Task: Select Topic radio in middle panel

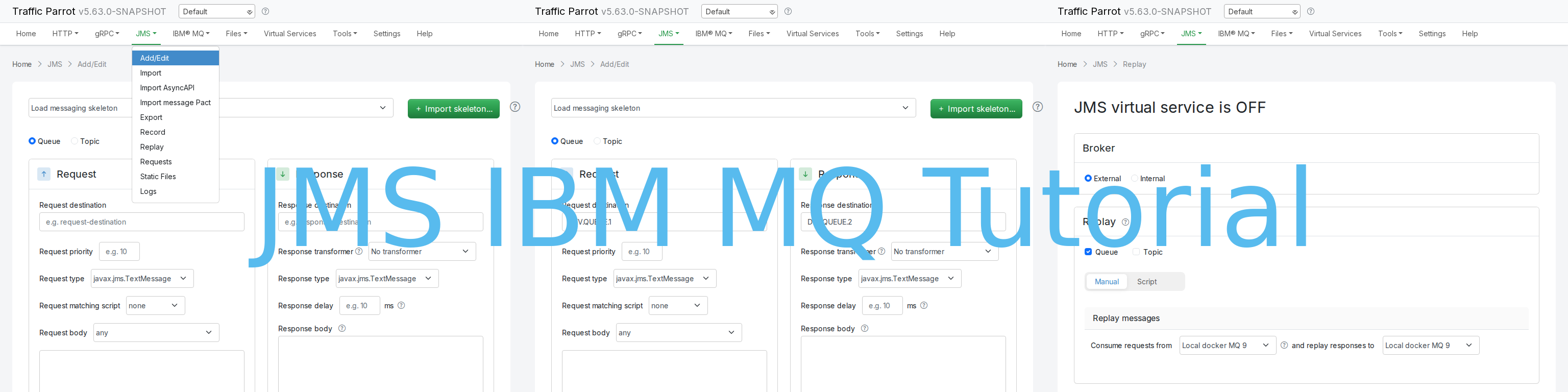Action: [597, 141]
